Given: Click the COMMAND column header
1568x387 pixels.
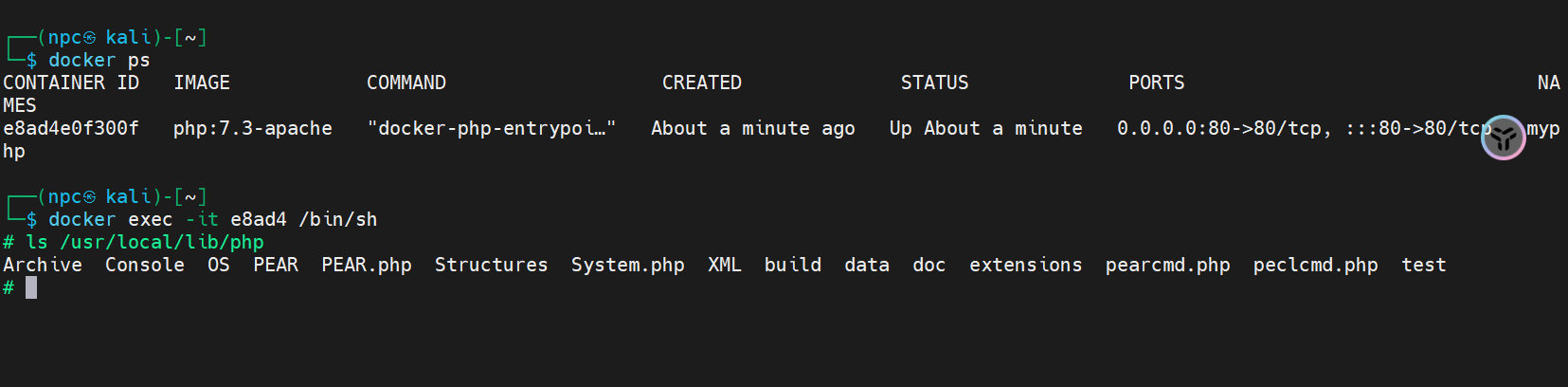Looking at the screenshot, I should 406,83.
